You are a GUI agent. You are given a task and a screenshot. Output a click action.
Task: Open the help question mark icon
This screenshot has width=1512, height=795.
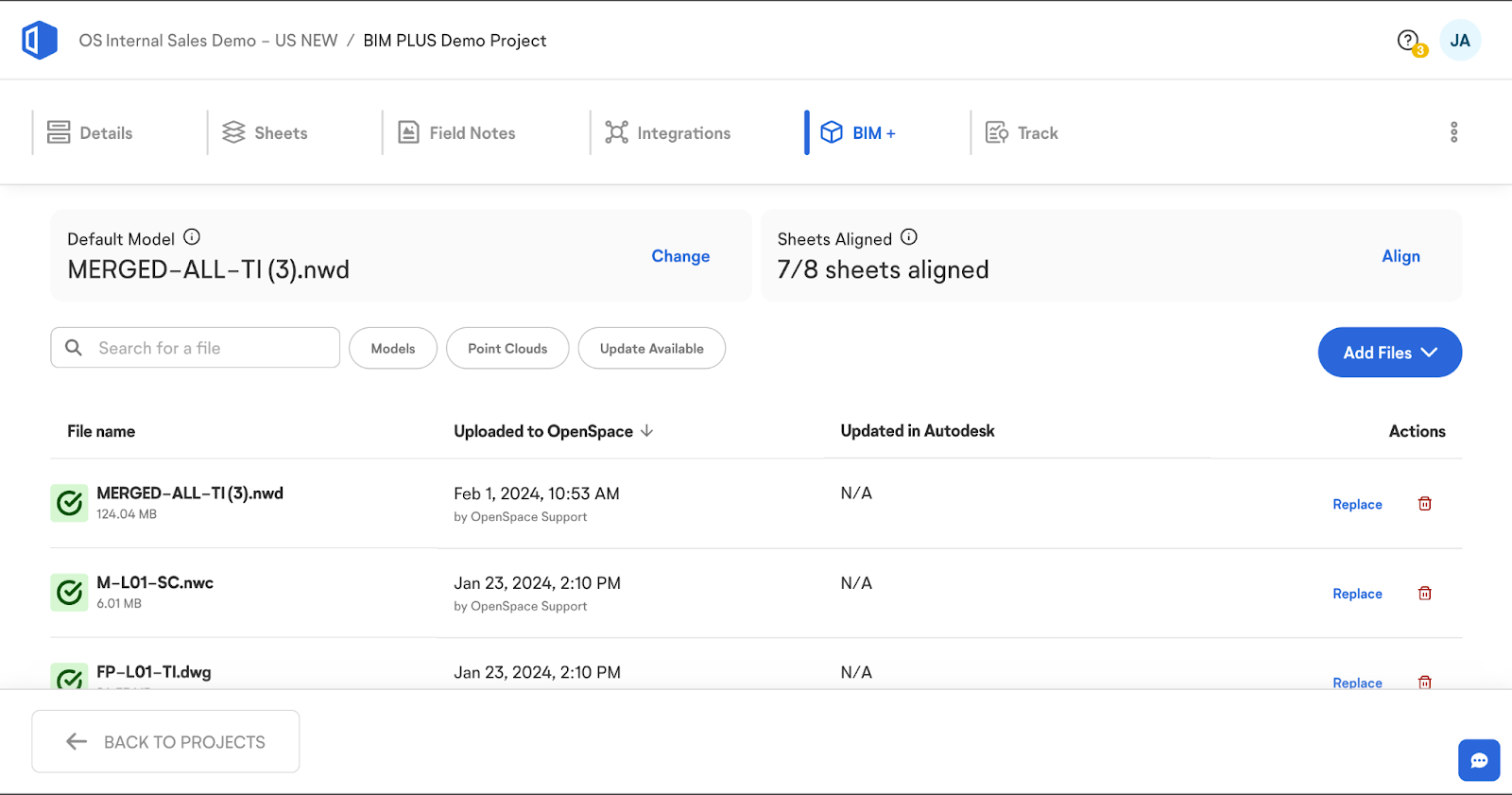pyautogui.click(x=1408, y=41)
